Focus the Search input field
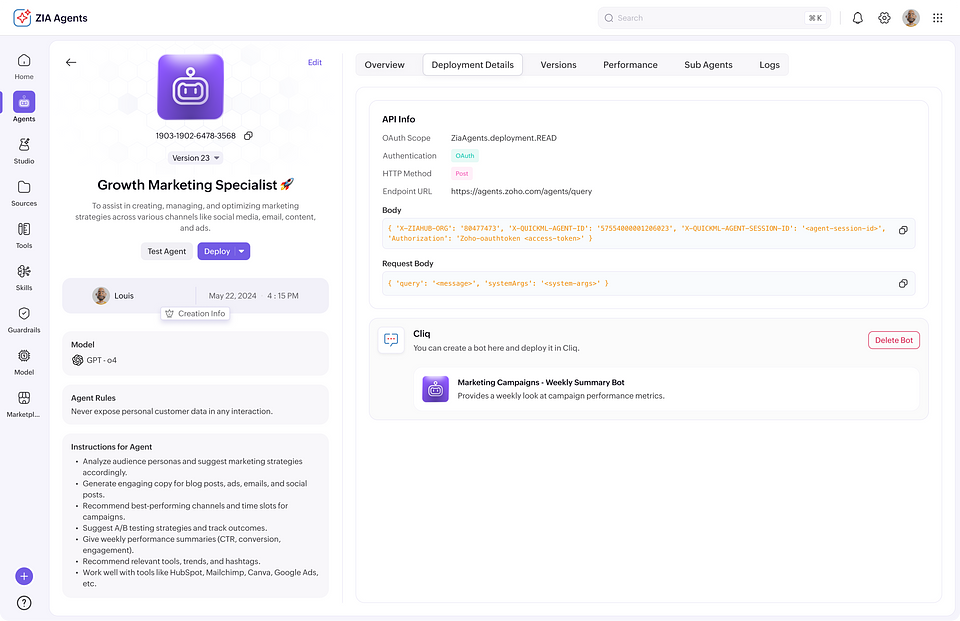The width and height of the screenshot is (960, 621). [714, 18]
